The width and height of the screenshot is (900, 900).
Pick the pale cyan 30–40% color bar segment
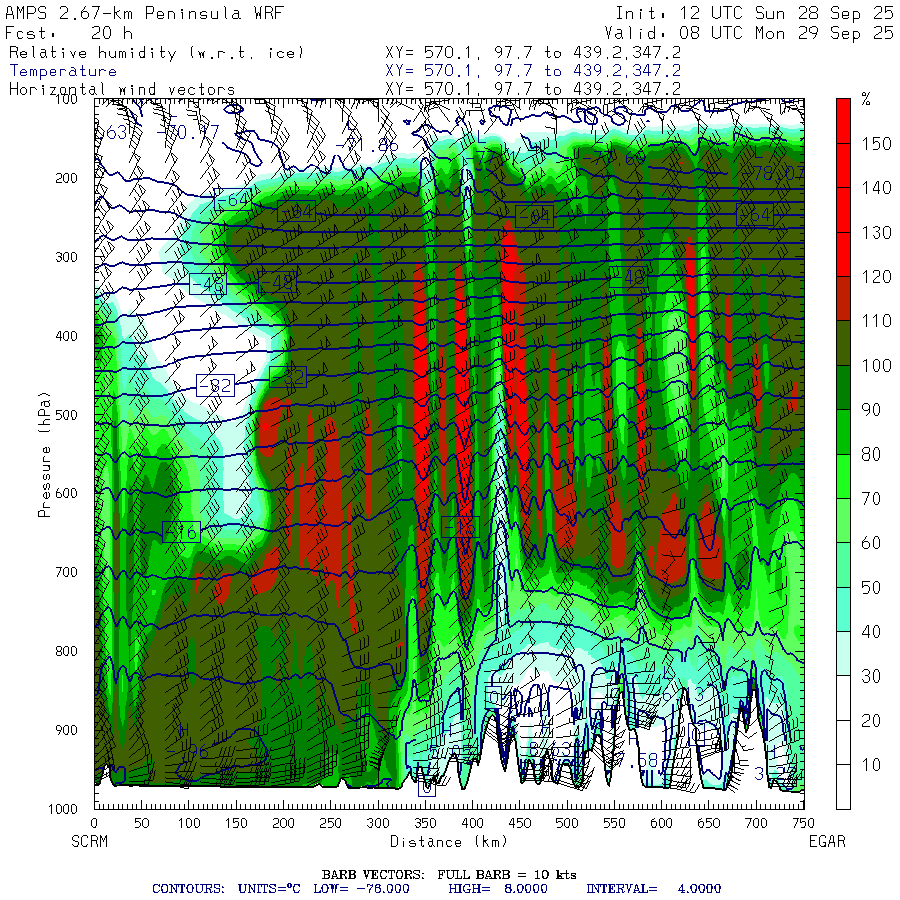843,654
